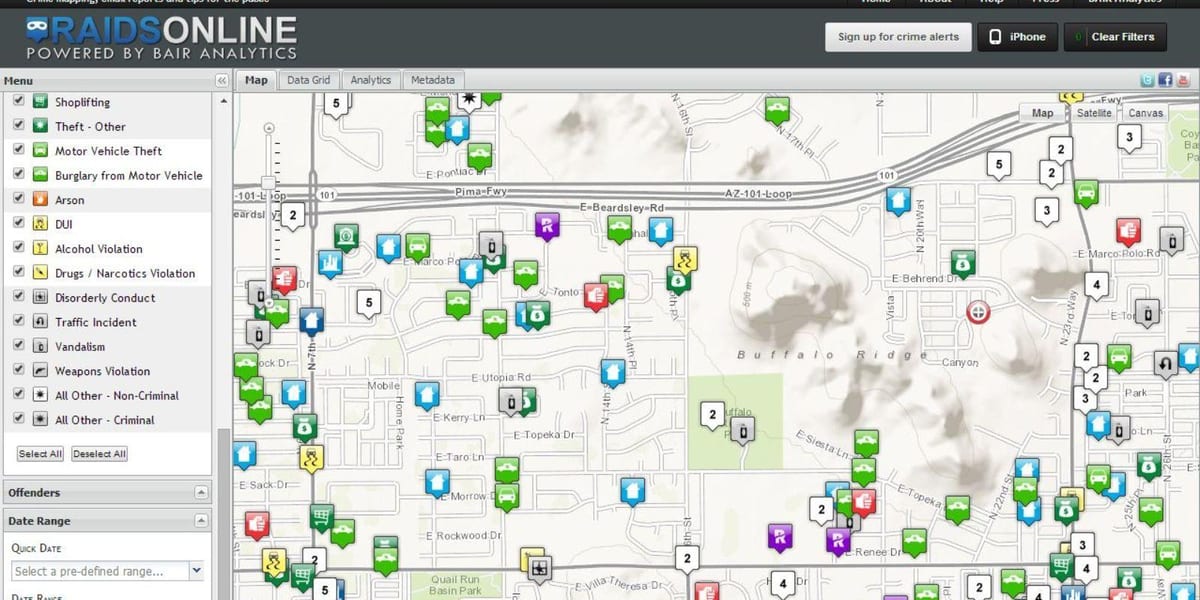Click the Deselect All button

click(x=99, y=454)
